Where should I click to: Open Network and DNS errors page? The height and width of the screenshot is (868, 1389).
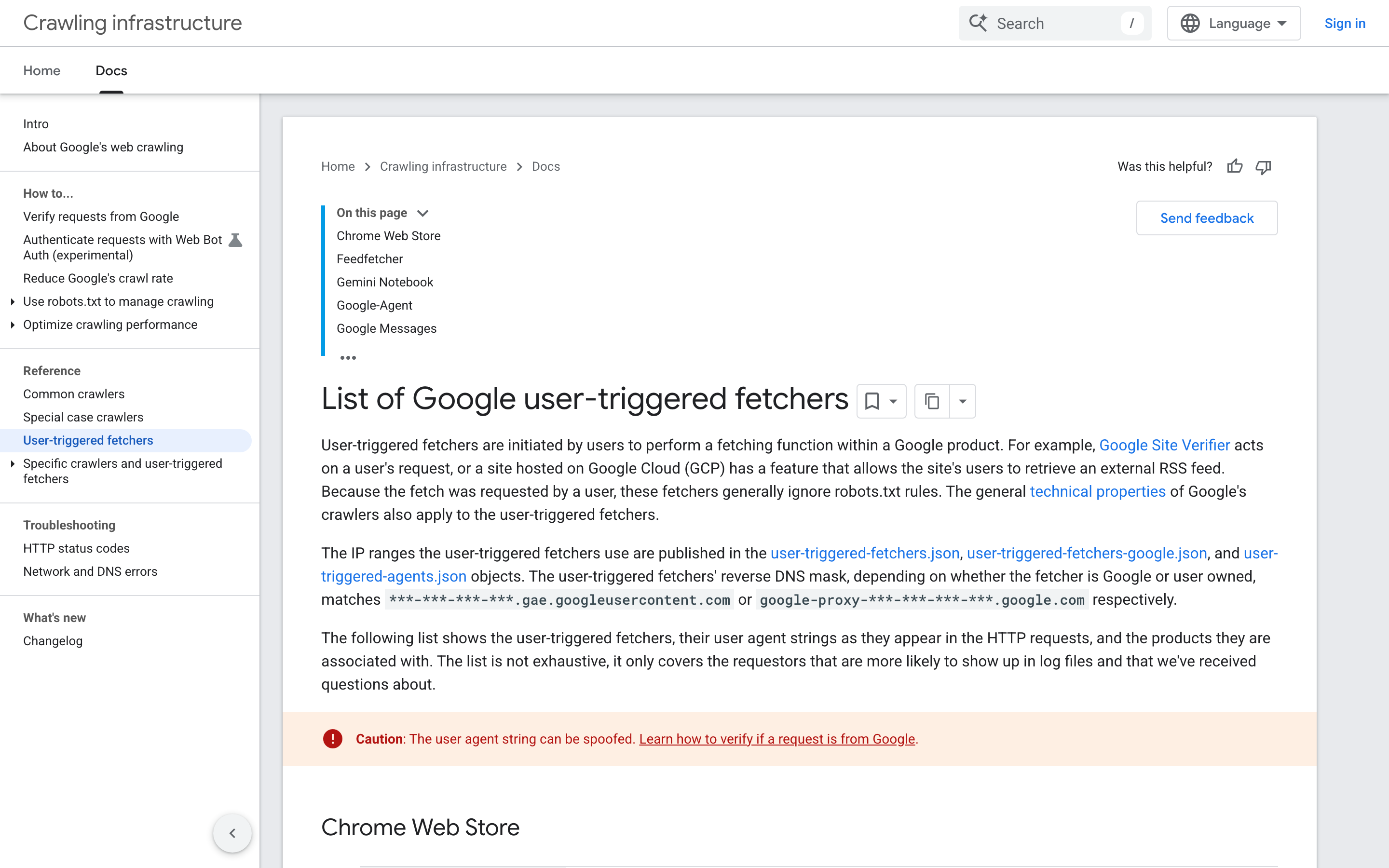coord(90,571)
